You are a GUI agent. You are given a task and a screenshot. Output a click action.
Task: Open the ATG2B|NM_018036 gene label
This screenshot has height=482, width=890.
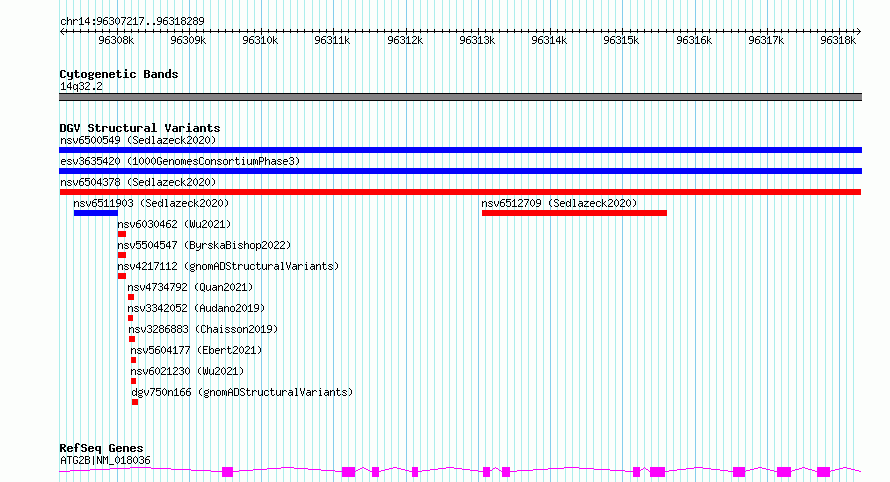pos(106,460)
